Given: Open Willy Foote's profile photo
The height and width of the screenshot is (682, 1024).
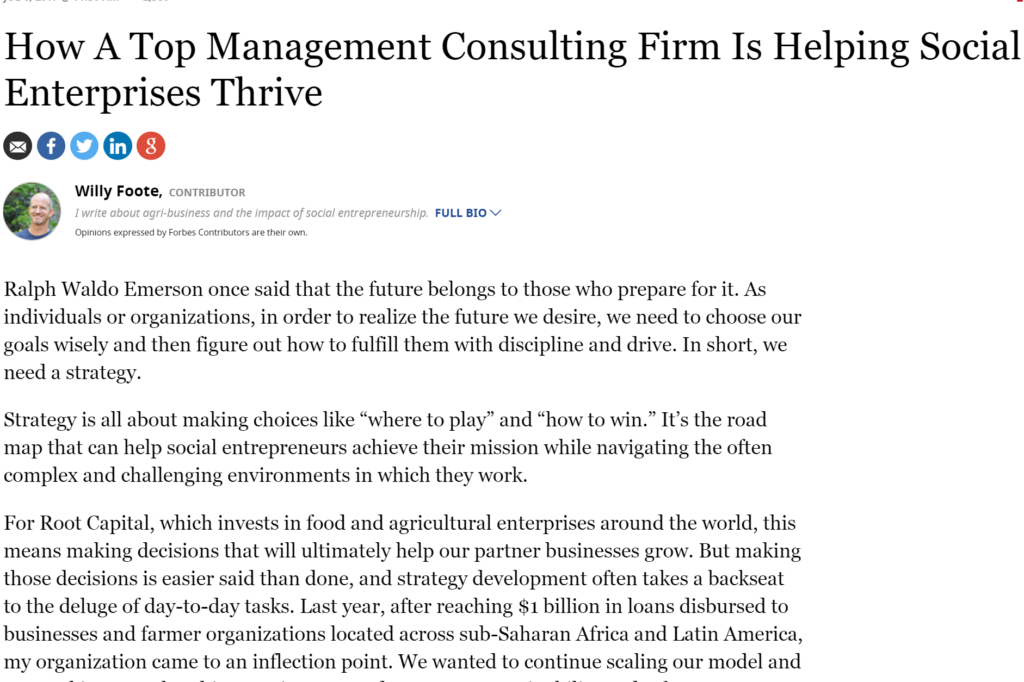Looking at the screenshot, I should point(32,211).
